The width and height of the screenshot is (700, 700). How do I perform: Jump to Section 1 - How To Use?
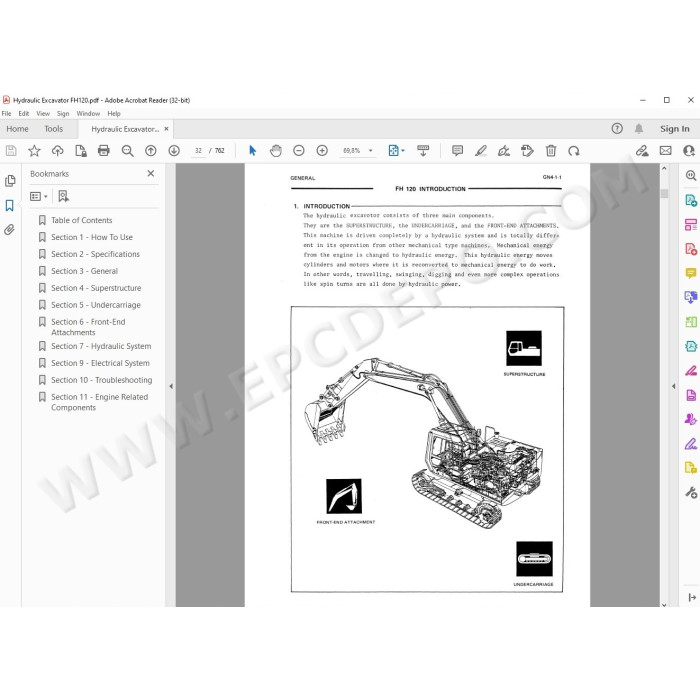(x=92, y=237)
